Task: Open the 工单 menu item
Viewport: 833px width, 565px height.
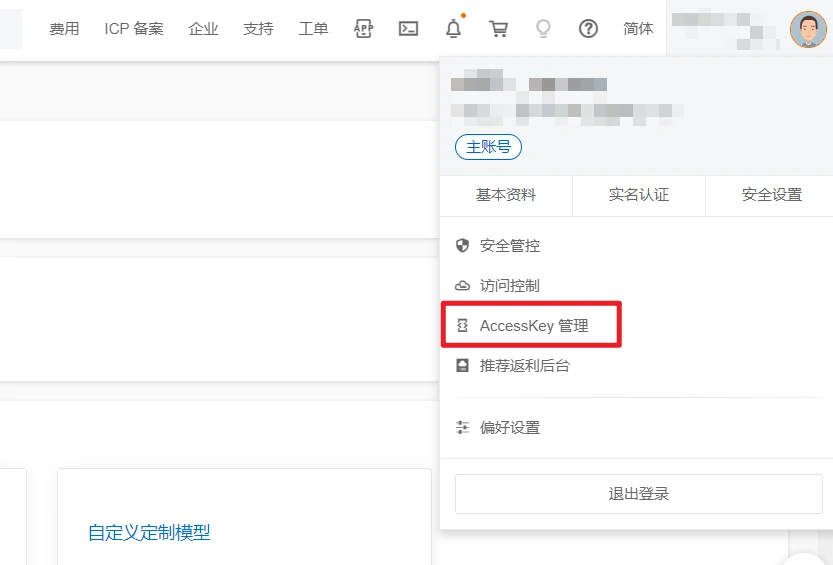Action: coord(313,29)
